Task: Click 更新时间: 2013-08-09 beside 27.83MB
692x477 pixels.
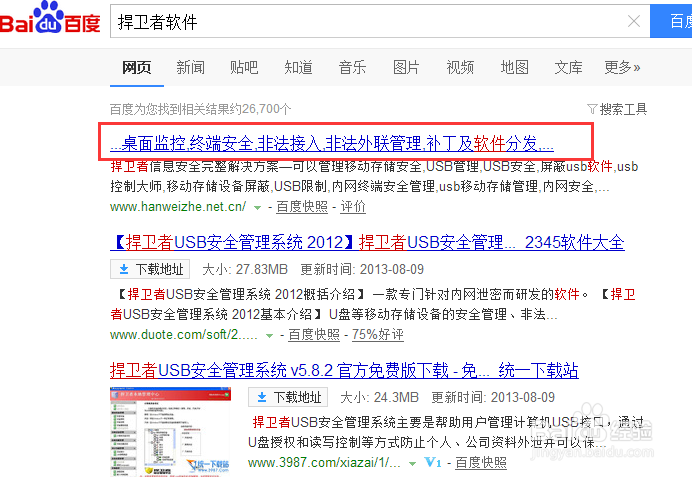Action: point(362,269)
